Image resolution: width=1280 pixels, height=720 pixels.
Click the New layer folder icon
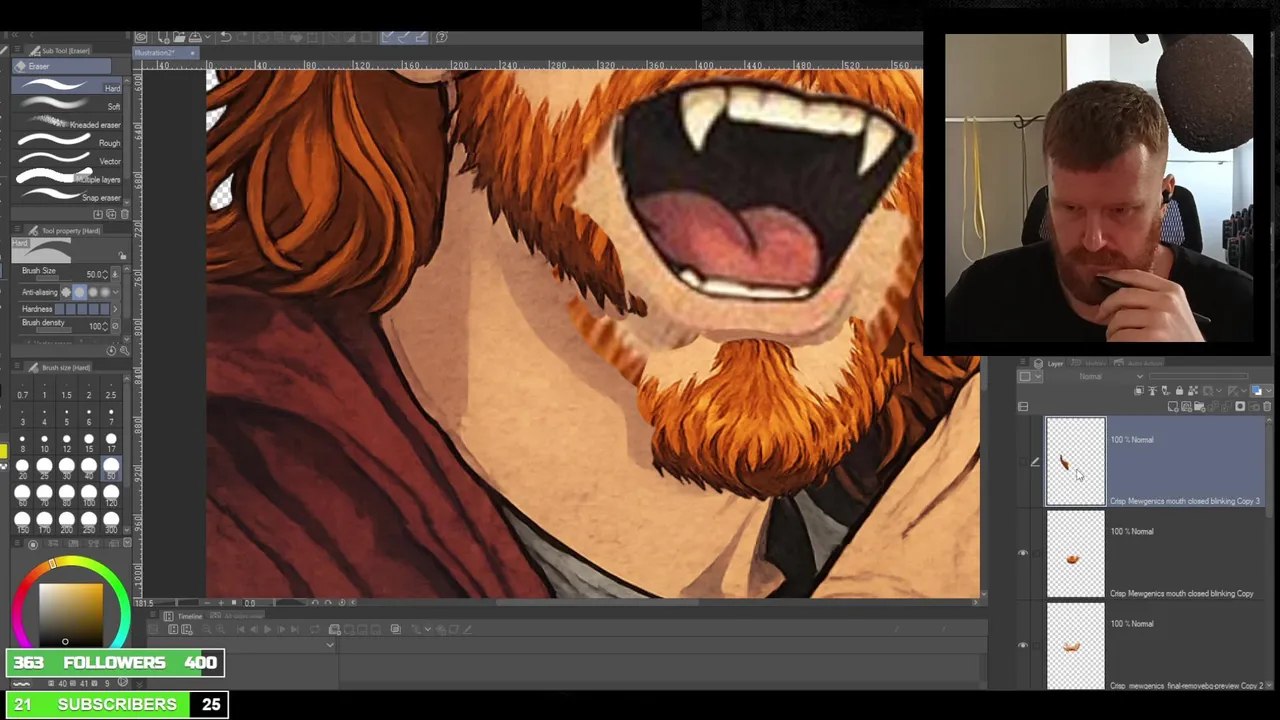1199,406
